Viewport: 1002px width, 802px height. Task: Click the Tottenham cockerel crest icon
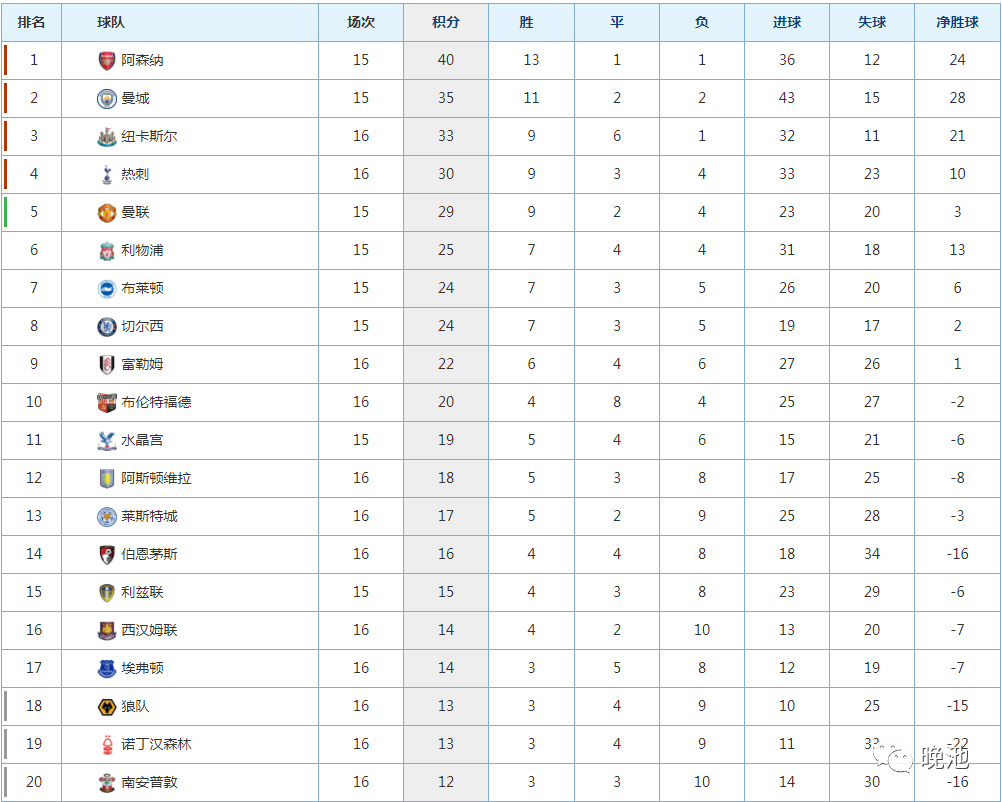coord(107,174)
